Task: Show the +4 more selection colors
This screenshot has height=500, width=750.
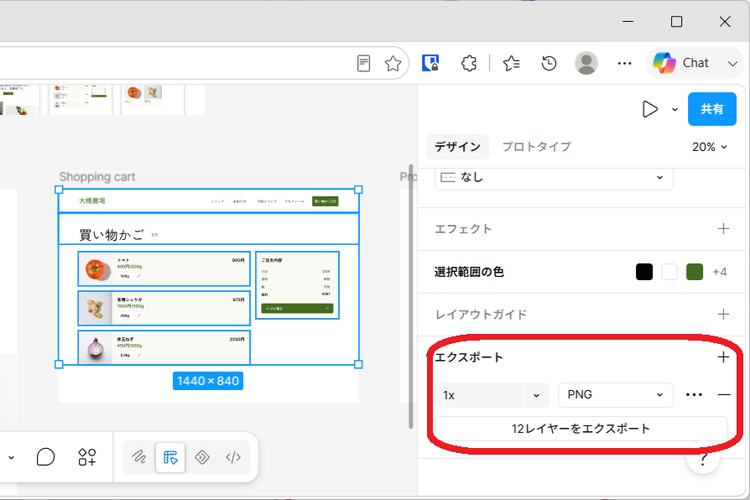Action: (719, 272)
